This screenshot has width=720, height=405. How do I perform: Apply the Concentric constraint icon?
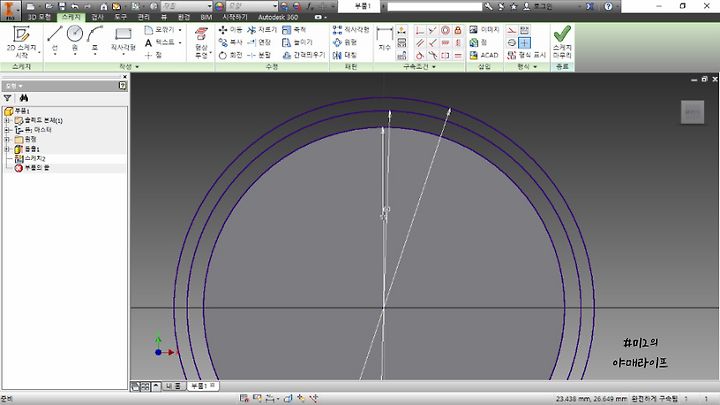[445, 30]
